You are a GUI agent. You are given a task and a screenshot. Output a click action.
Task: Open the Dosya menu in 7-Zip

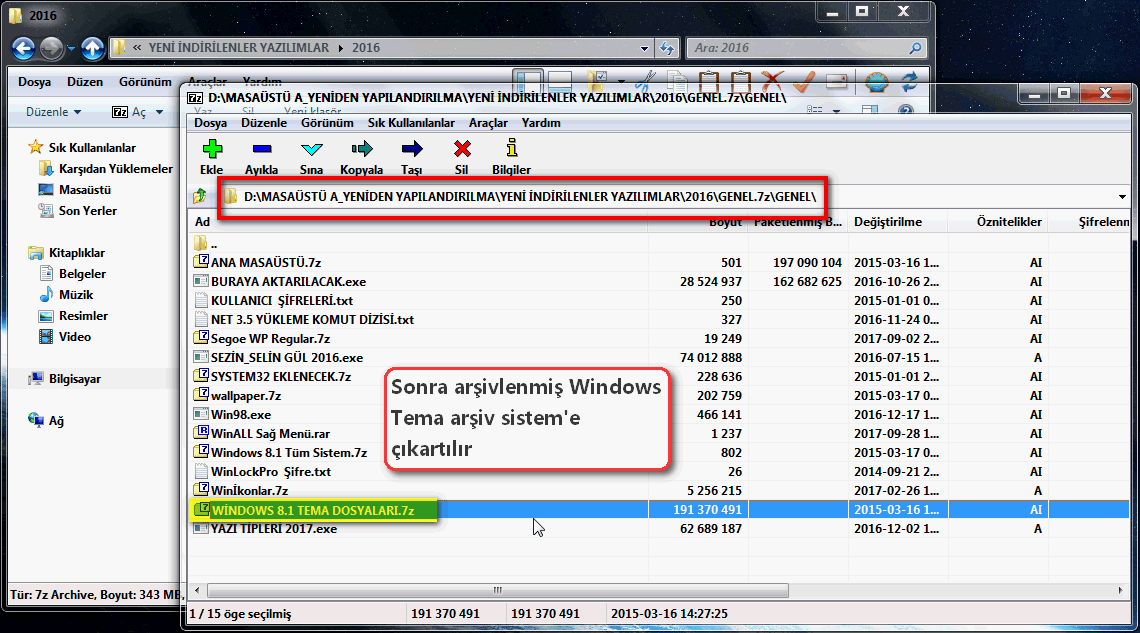click(x=210, y=123)
